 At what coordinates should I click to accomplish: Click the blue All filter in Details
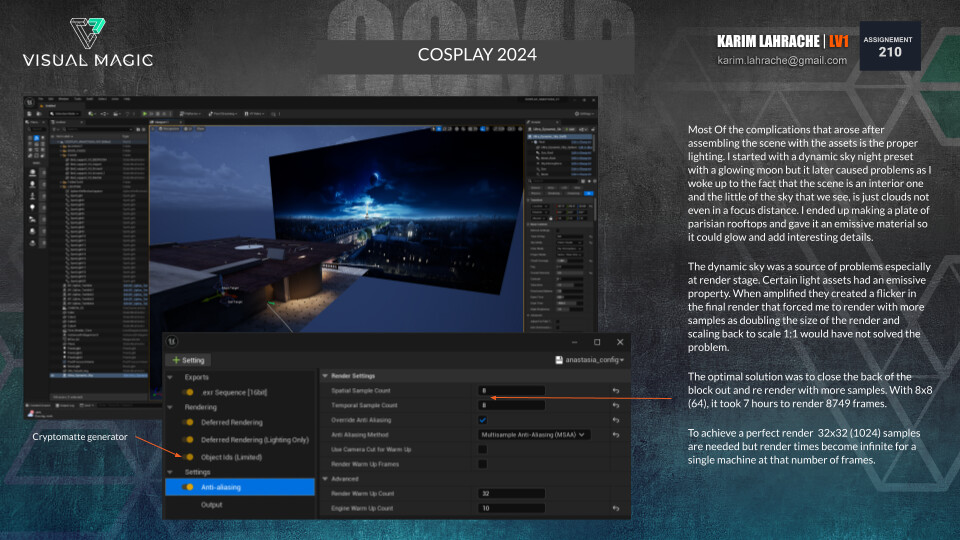588,193
